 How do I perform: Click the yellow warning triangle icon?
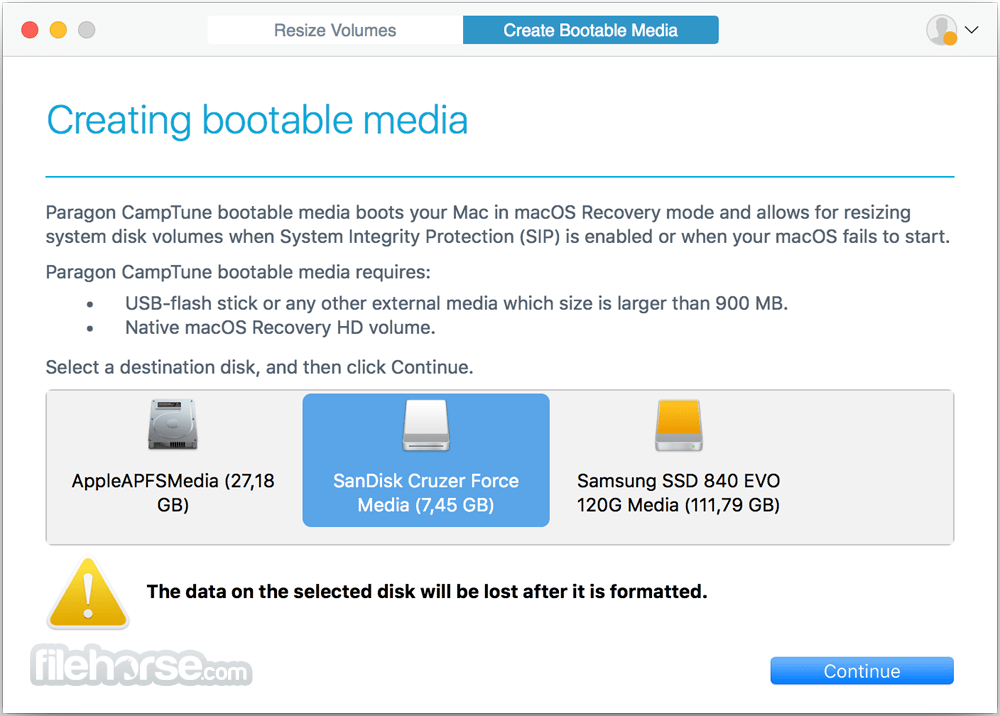coord(88,593)
